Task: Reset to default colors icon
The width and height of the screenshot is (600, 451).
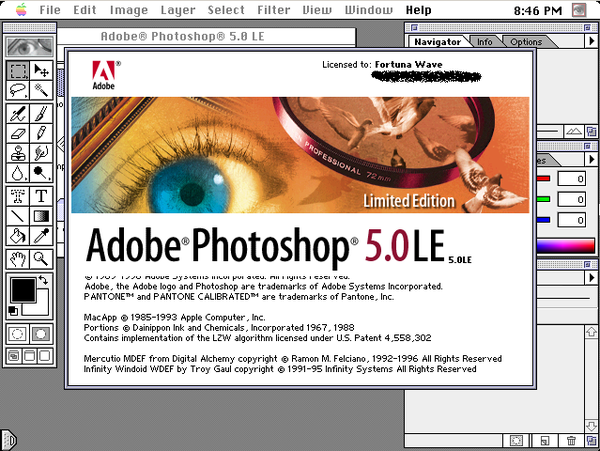Action: pyautogui.click(x=13, y=311)
